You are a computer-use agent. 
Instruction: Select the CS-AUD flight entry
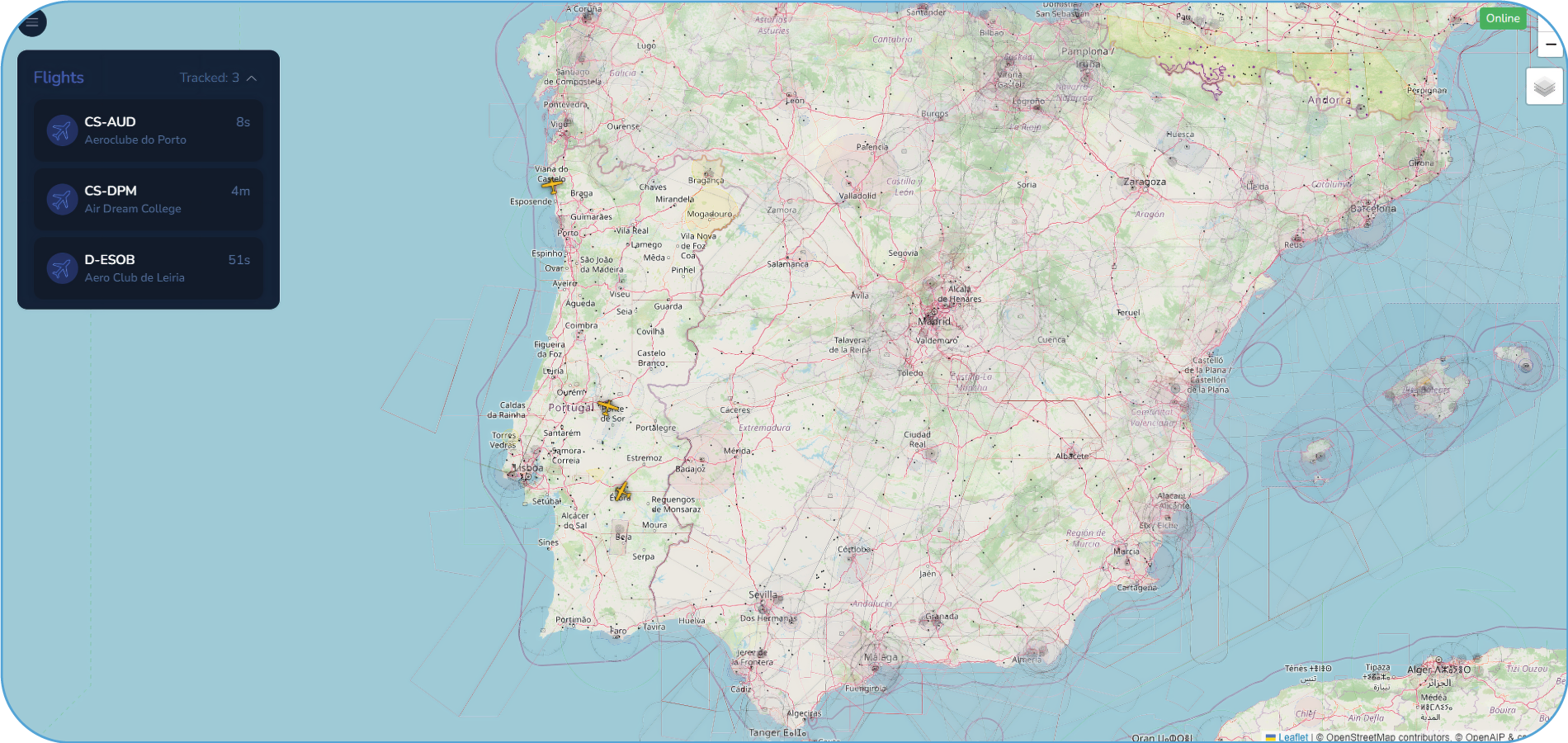click(149, 130)
